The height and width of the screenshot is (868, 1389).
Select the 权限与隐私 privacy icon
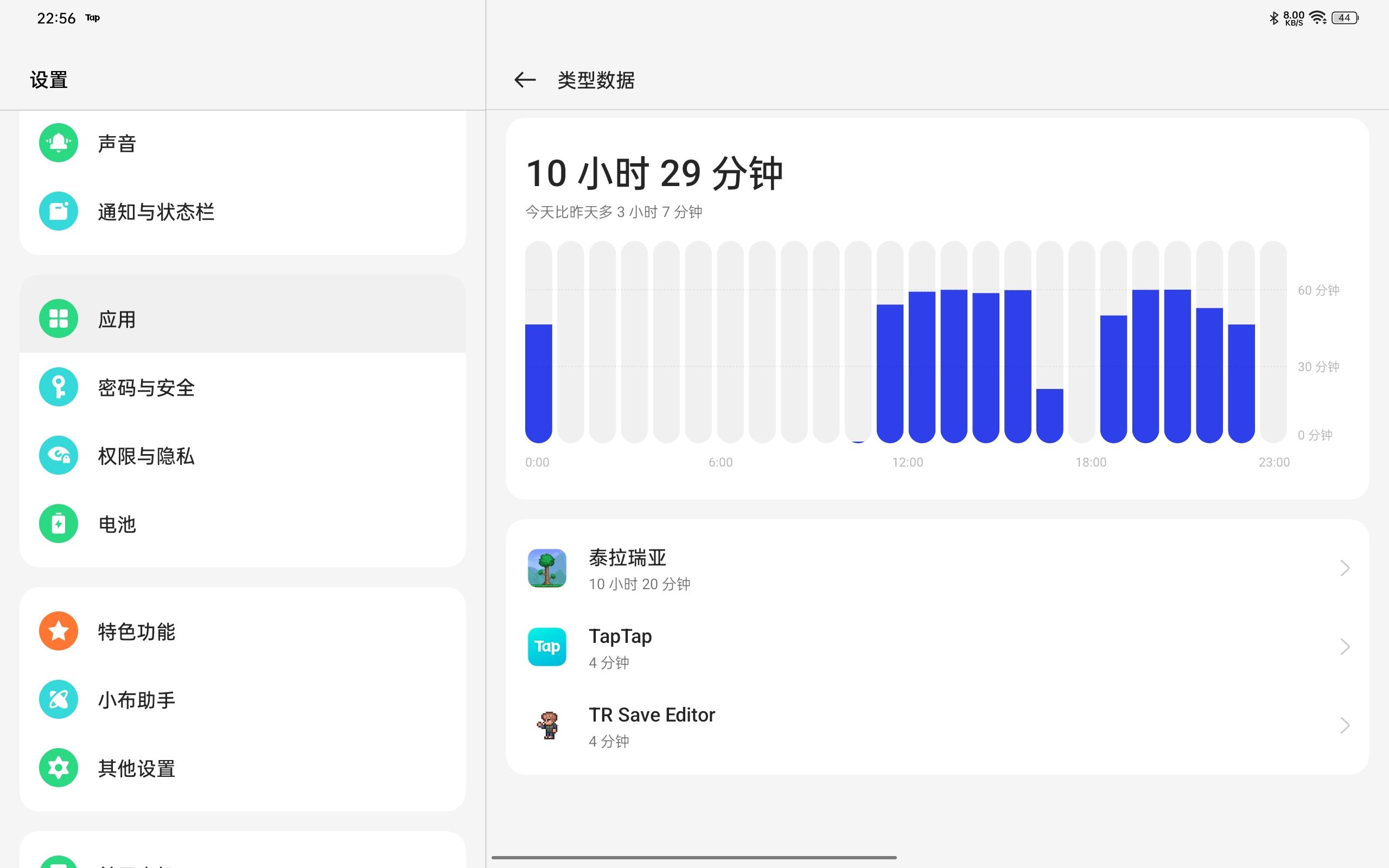58,455
